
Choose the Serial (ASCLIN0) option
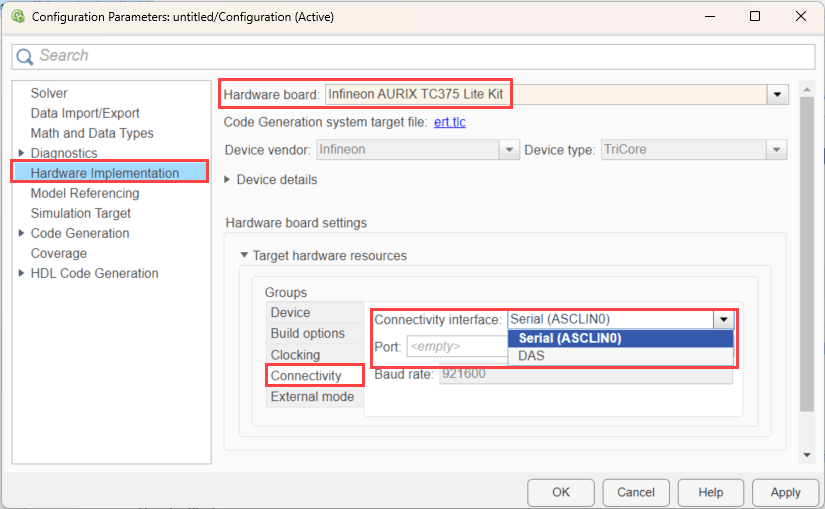click(x=570, y=338)
